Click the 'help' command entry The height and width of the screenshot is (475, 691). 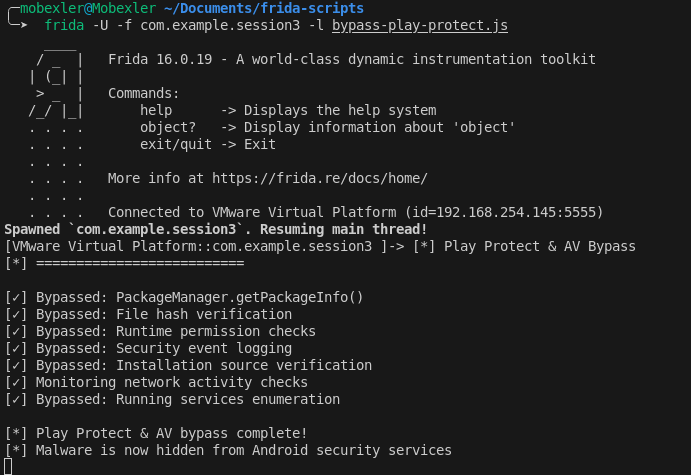tap(156, 110)
